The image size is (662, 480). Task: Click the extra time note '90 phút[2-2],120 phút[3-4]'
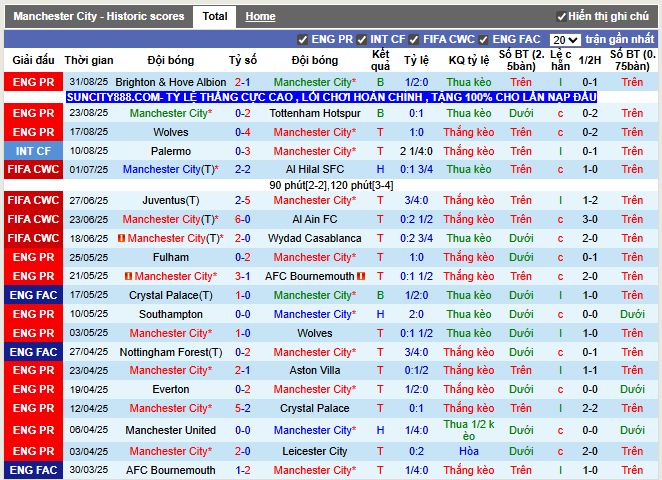331,185
